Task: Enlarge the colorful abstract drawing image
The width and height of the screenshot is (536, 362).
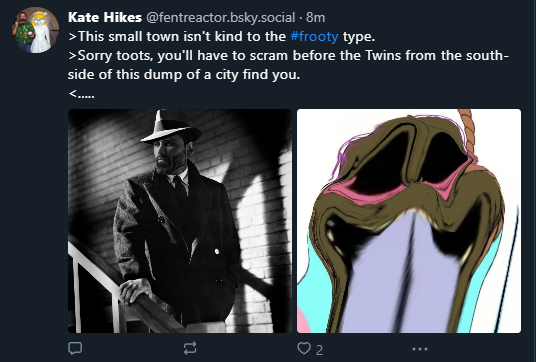Action: (409, 221)
